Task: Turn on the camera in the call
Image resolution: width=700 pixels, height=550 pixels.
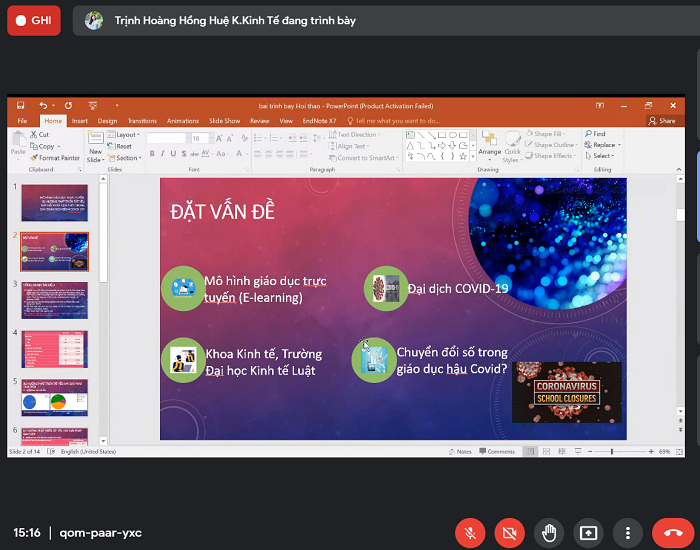Action: 509,533
